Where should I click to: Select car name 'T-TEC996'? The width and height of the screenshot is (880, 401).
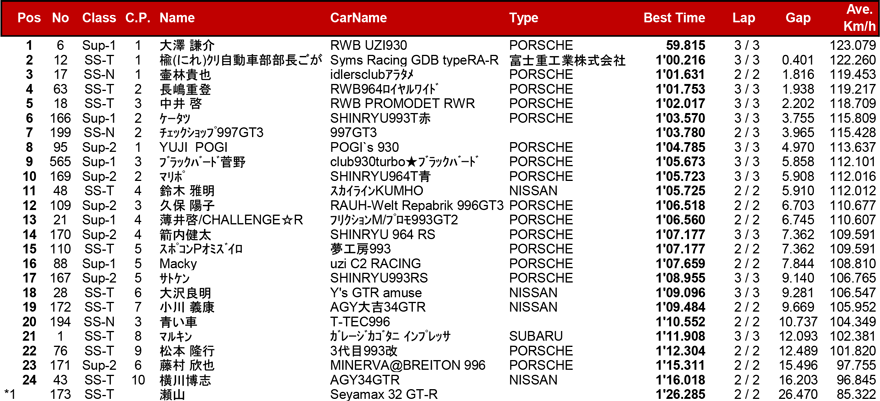click(360, 323)
